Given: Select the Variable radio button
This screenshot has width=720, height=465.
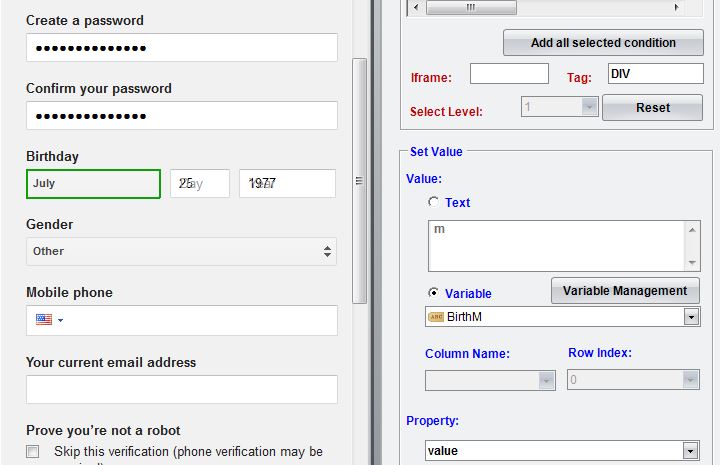Looking at the screenshot, I should 433,293.
